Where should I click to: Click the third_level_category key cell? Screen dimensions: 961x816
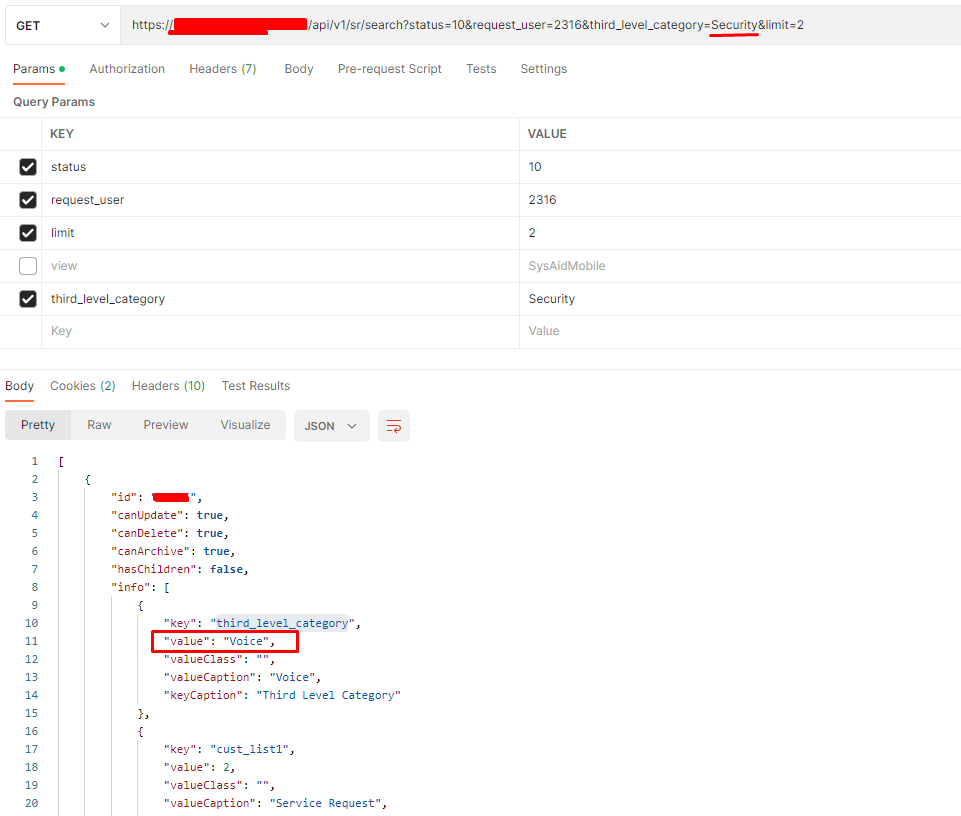(280, 299)
